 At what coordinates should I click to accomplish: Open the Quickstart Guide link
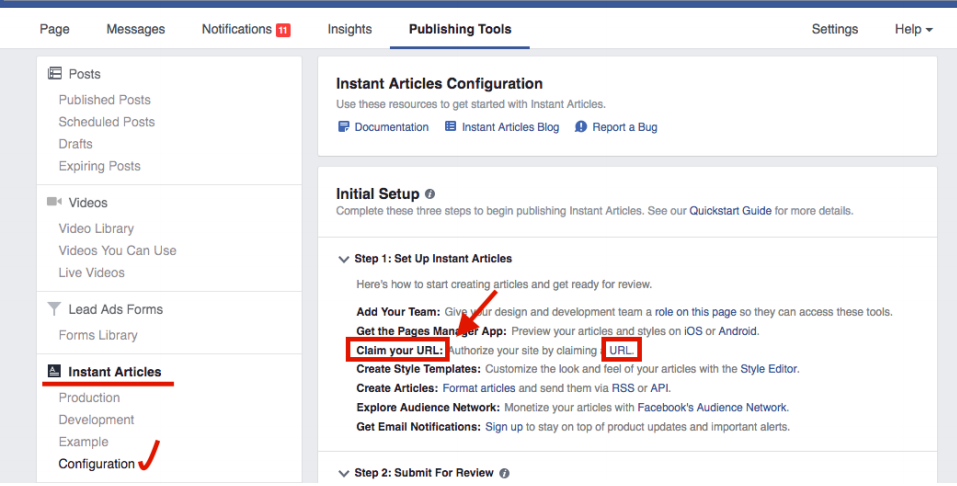click(731, 211)
